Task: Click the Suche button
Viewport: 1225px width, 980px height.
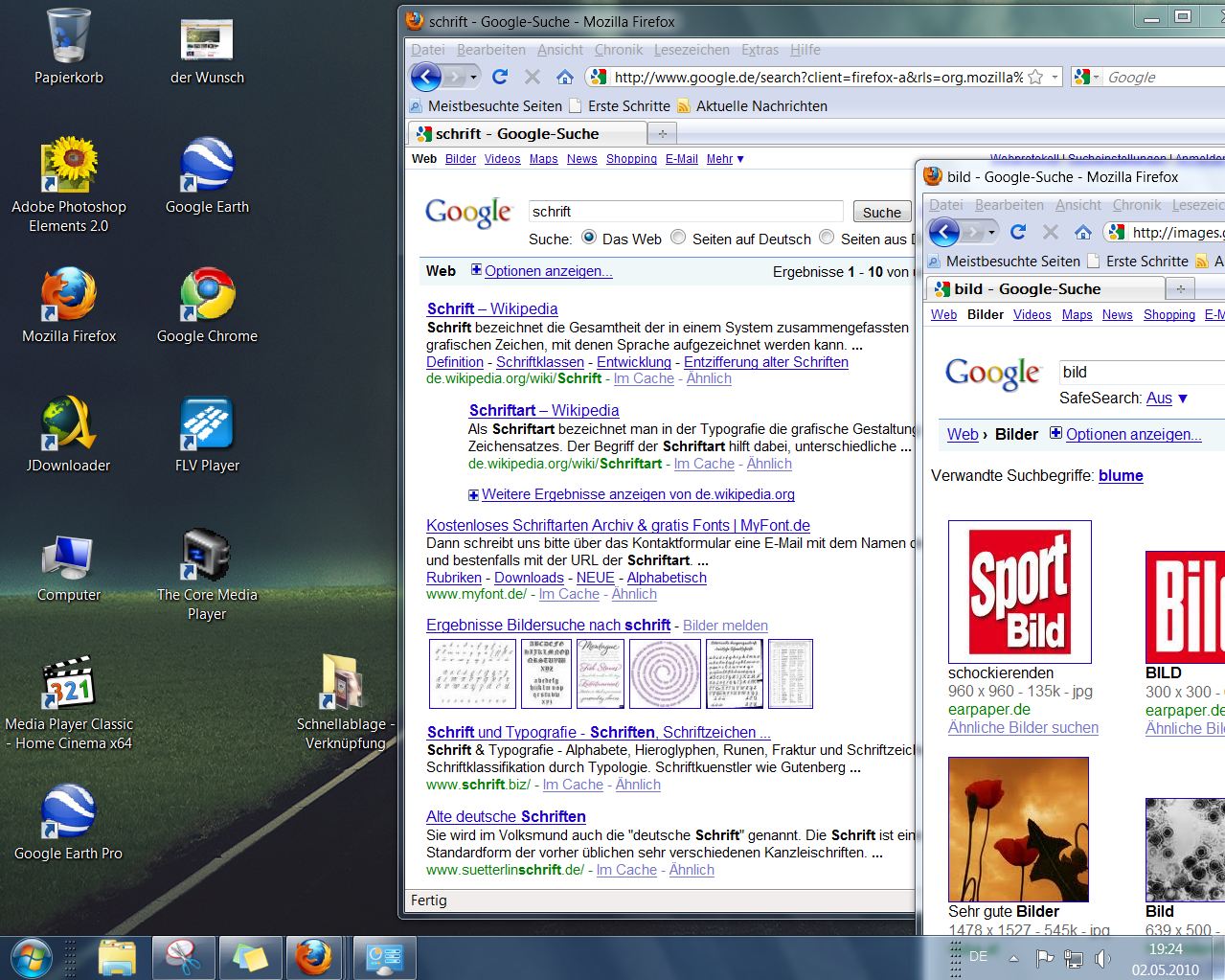Action: tap(881, 212)
